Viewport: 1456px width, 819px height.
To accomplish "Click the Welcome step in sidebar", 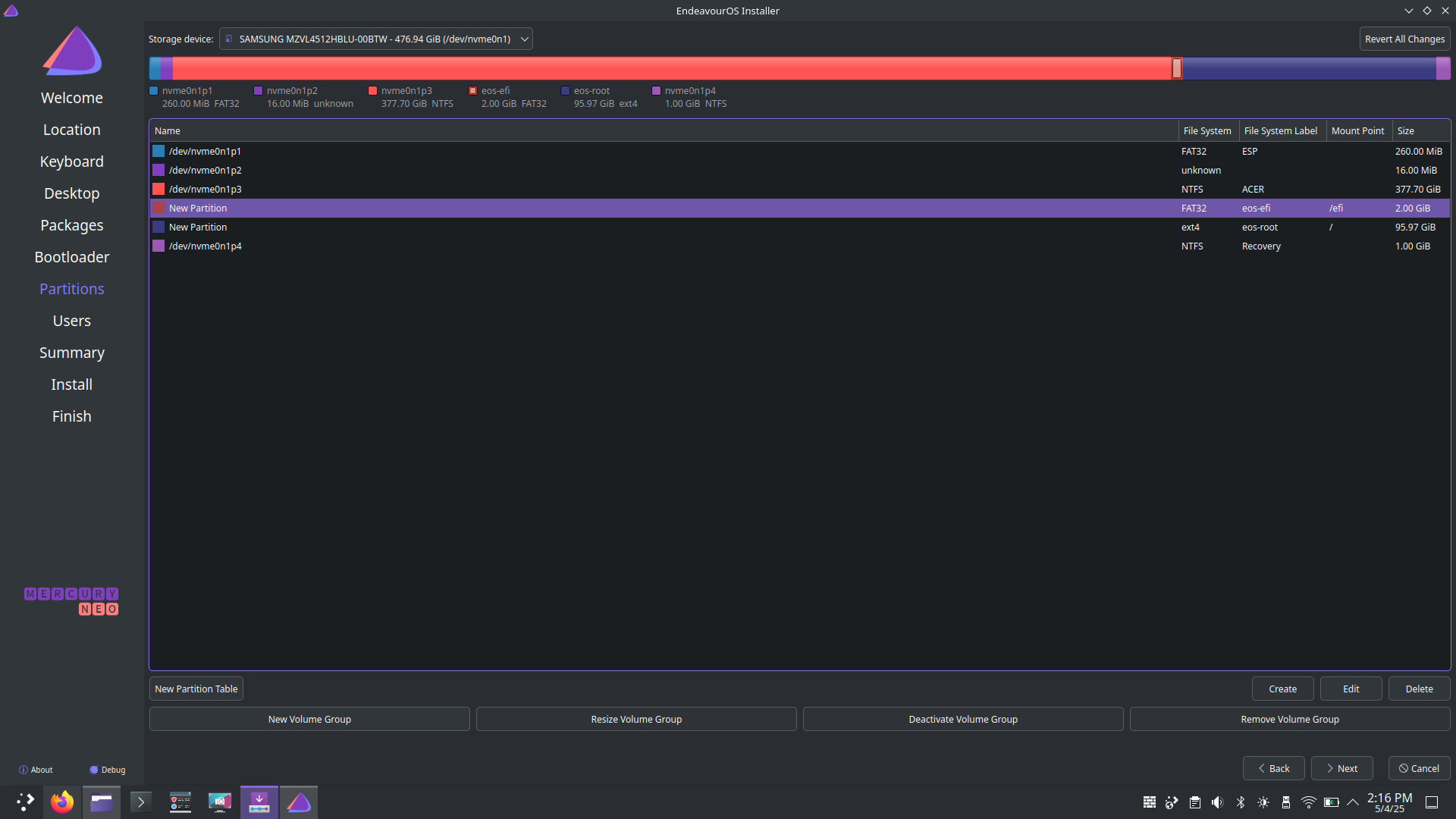I will 72,98.
